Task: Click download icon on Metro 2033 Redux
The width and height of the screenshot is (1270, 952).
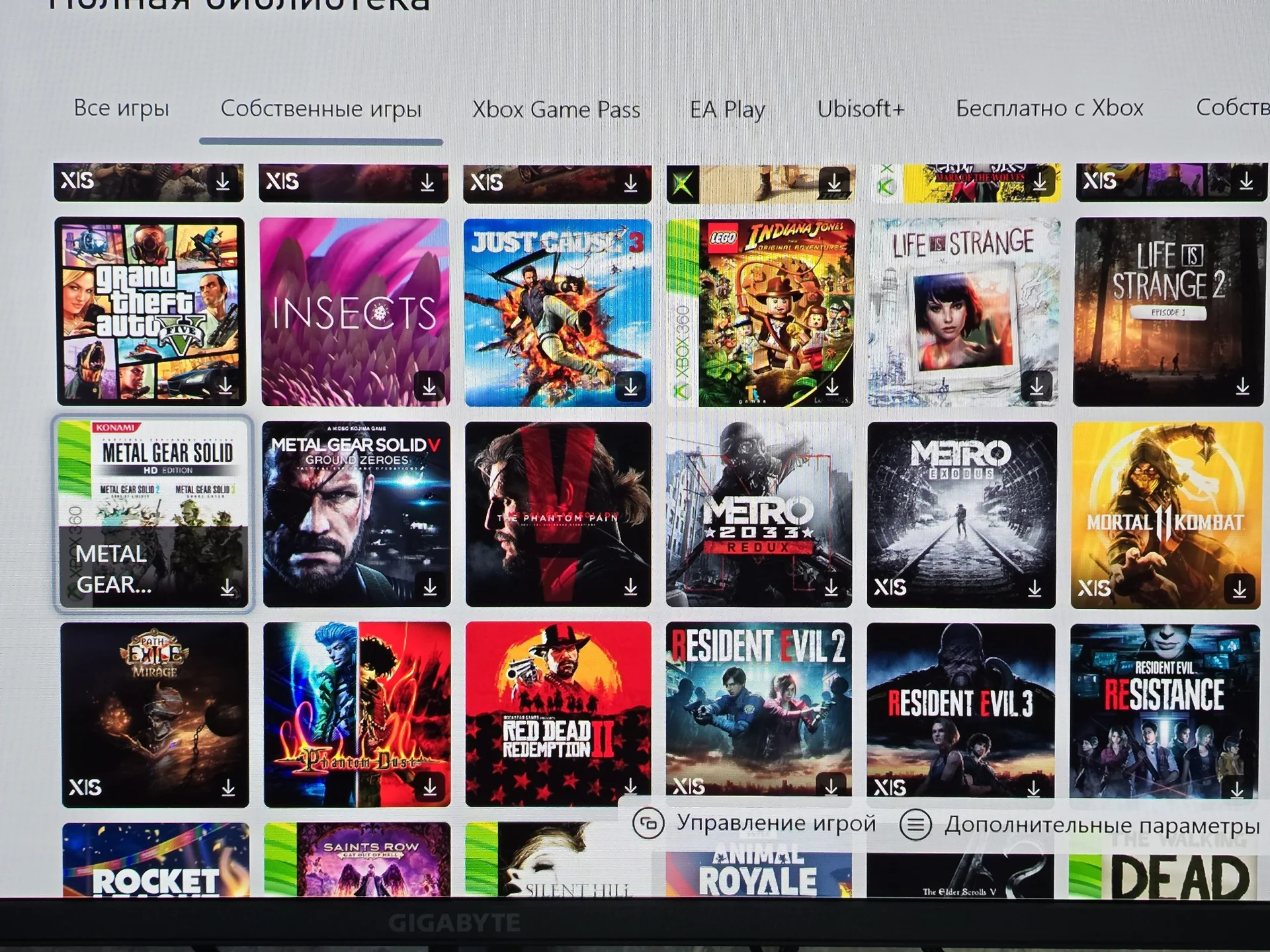Action: pyautogui.click(x=831, y=588)
